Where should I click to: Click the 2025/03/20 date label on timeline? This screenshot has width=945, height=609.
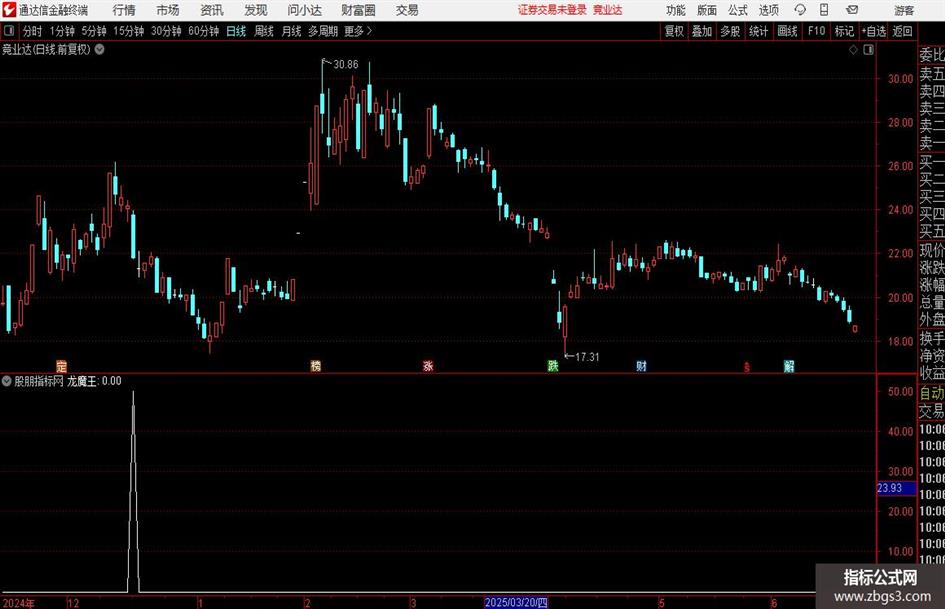coord(516,602)
